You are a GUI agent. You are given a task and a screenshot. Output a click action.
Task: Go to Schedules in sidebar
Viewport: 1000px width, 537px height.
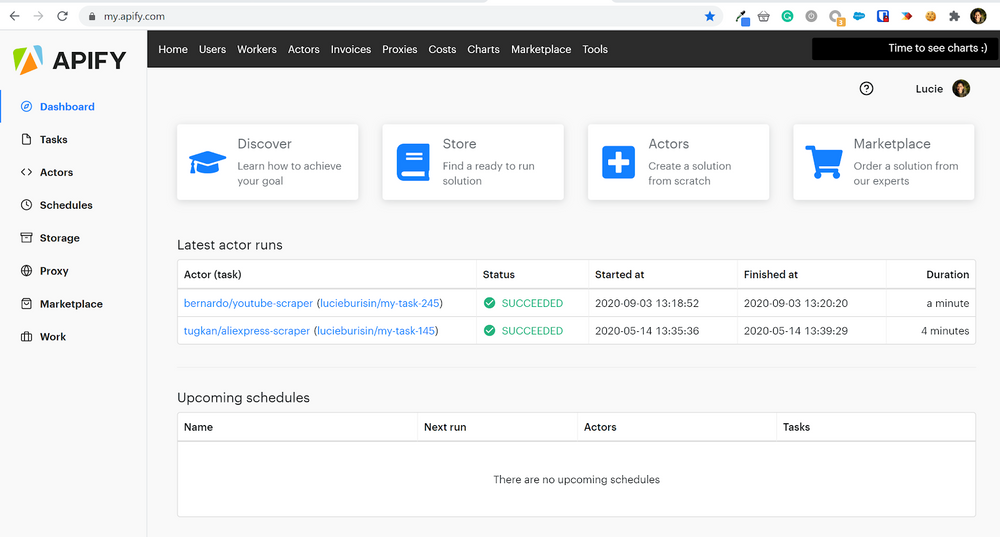click(66, 205)
